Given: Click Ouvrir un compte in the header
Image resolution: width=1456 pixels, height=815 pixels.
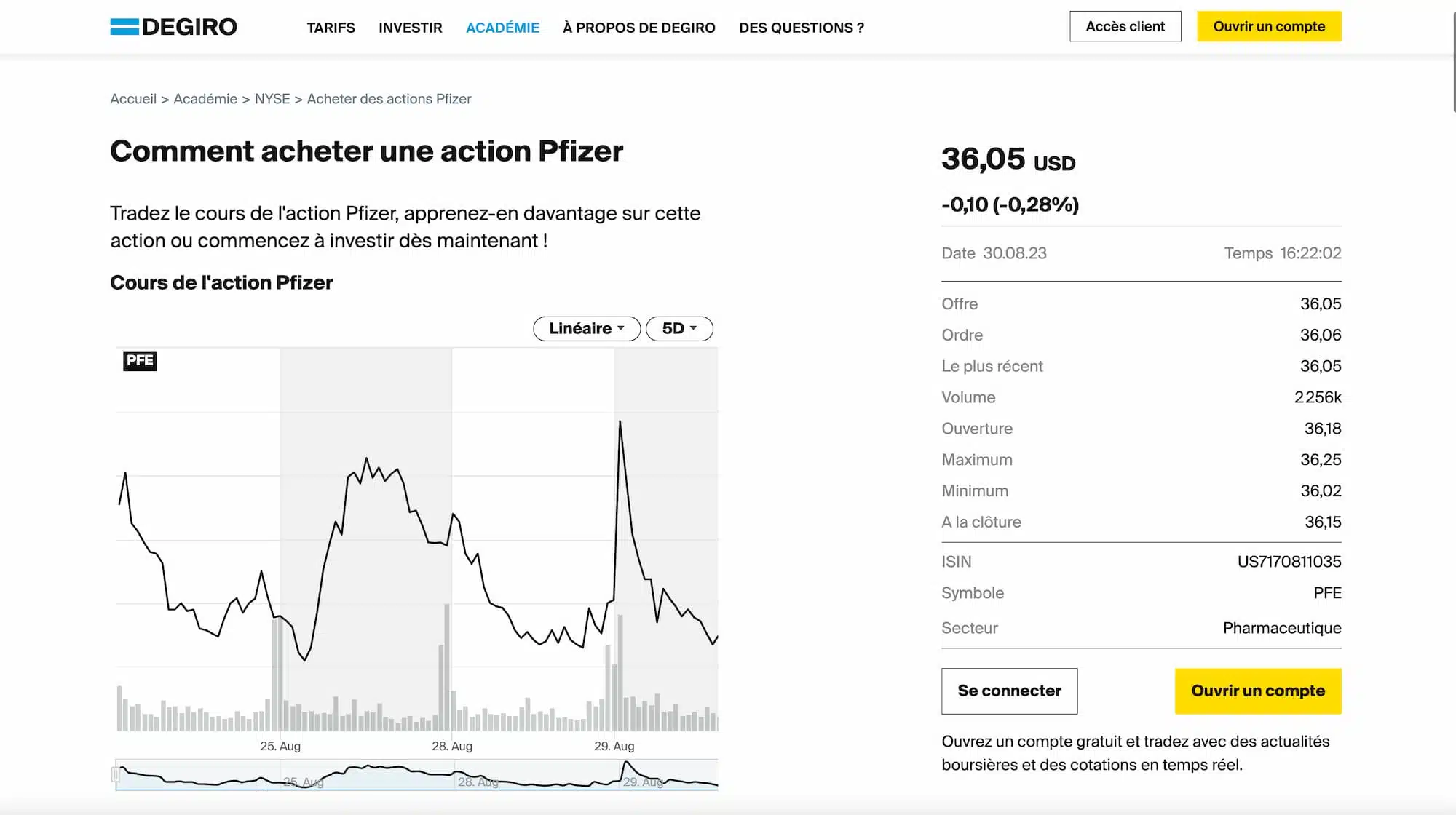Looking at the screenshot, I should click(x=1268, y=26).
